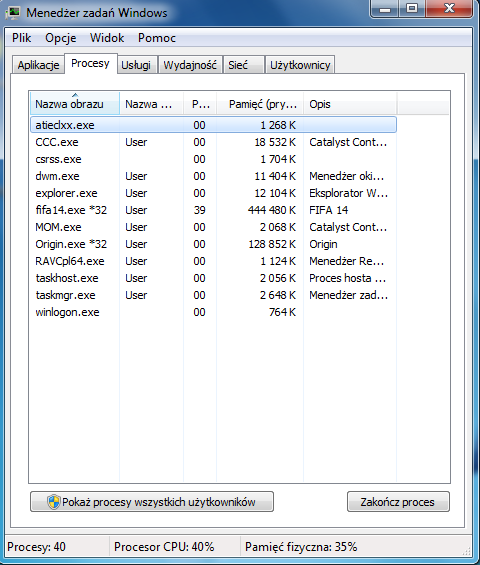
Task: Open the Opcje menu
Action: 61,38
